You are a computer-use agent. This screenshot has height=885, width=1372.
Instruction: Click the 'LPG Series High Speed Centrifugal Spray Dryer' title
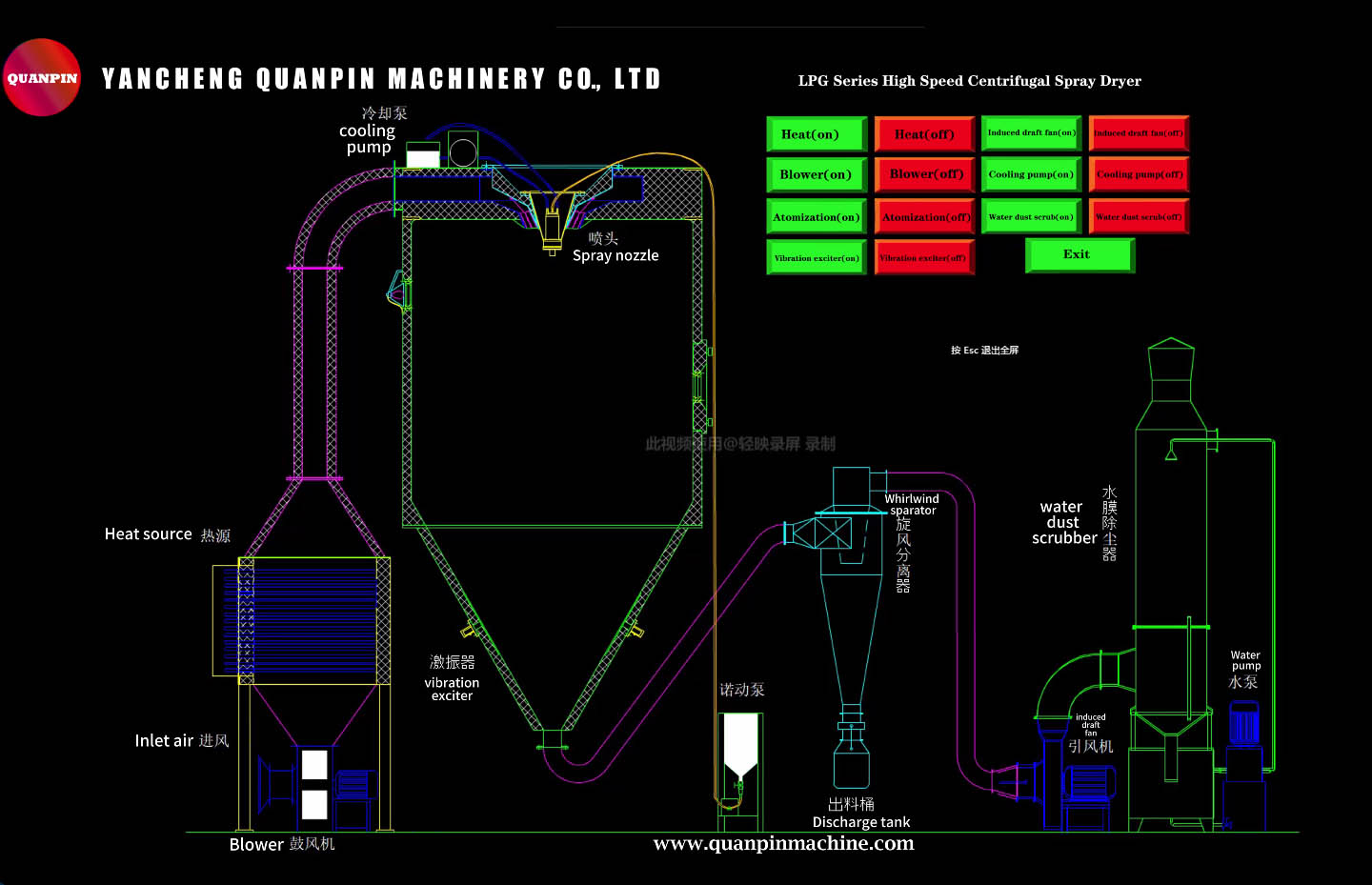coord(969,81)
